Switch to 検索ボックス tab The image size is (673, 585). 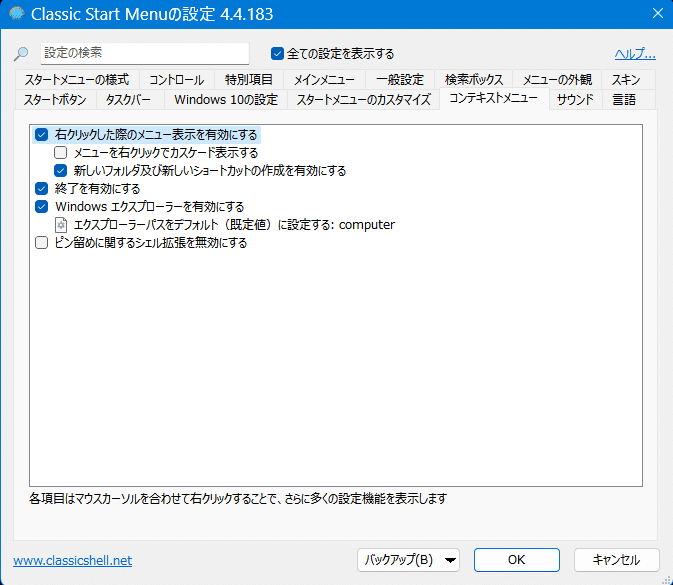coord(473,80)
